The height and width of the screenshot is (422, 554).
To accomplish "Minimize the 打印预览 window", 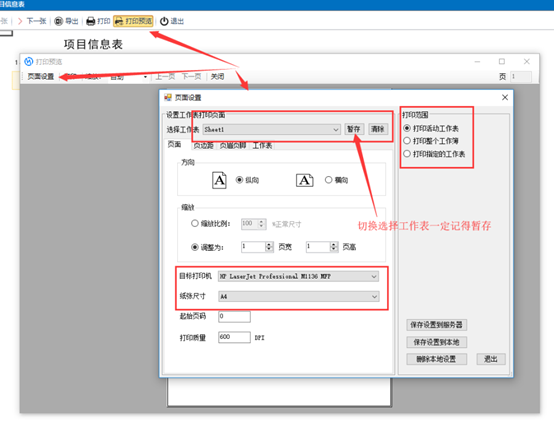I will [x=477, y=61].
